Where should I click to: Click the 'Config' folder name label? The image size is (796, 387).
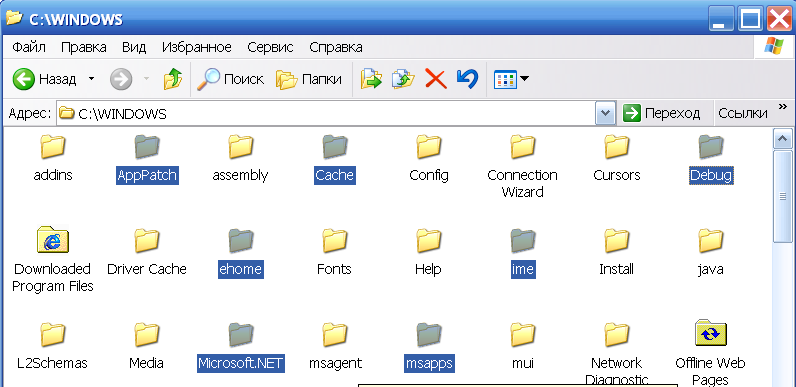[x=429, y=175]
